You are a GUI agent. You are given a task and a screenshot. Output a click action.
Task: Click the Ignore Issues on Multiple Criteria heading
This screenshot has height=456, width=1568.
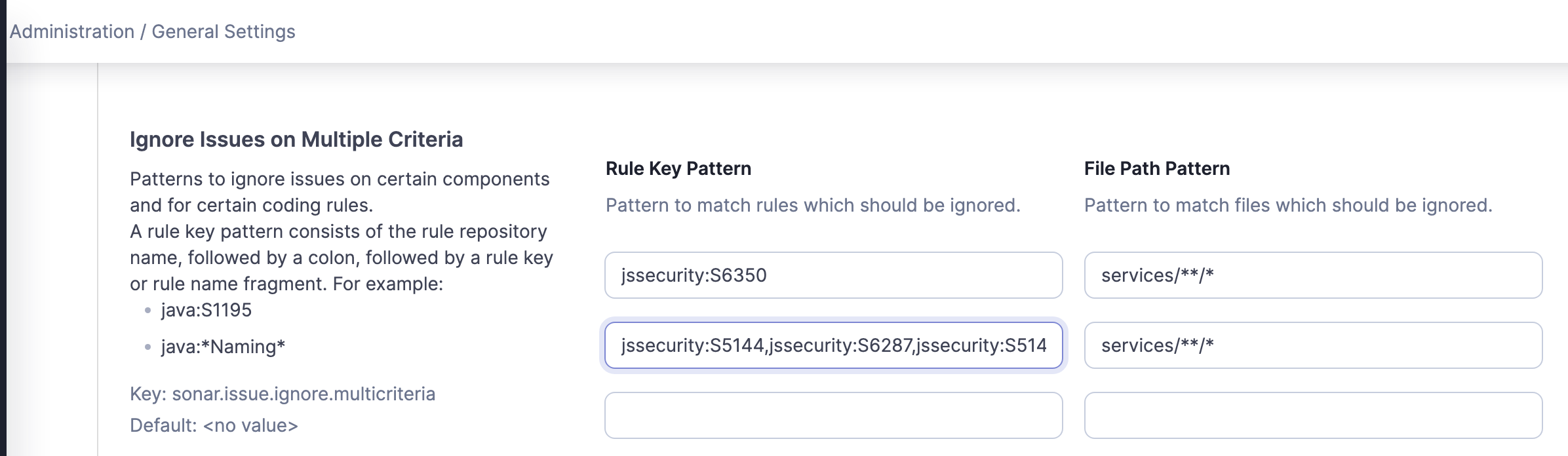296,140
